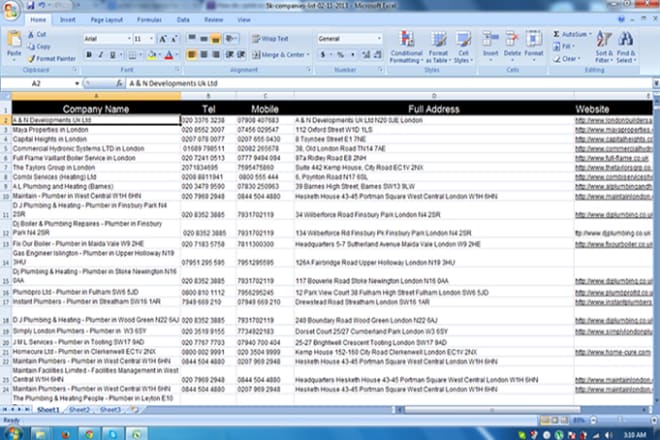Click the Cut command

coord(37,35)
